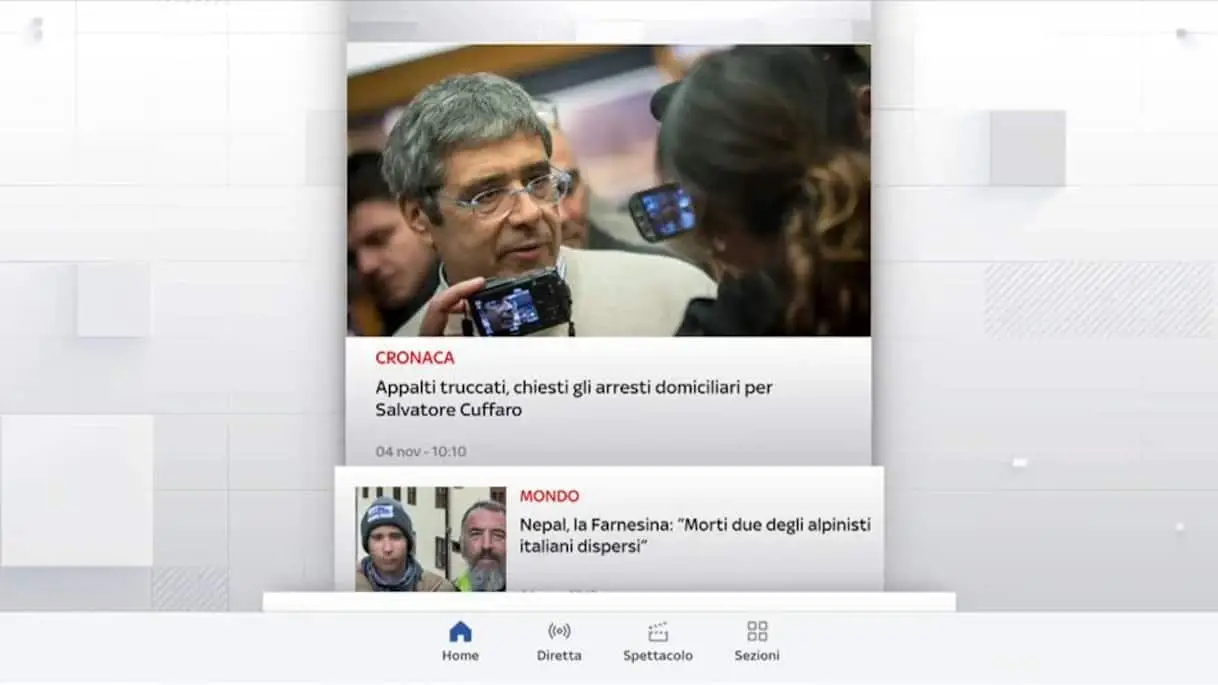Open the MONDO category link
Screen dimensions: 1218x685
point(549,496)
